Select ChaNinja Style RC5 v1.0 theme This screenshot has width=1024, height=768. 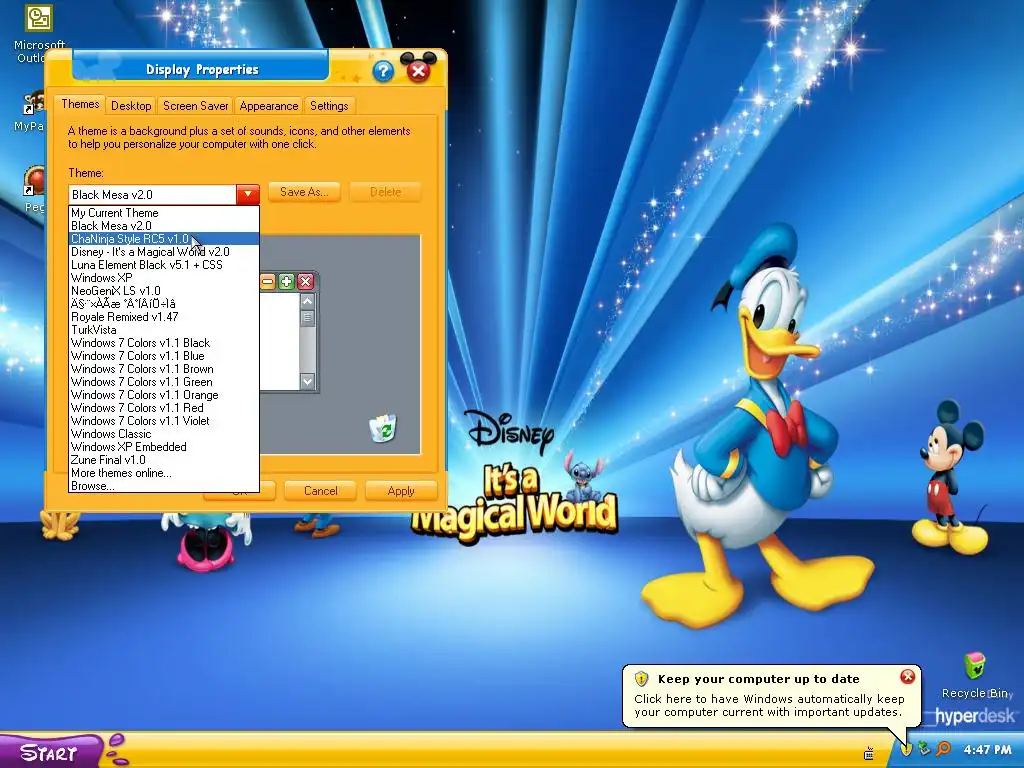coord(164,239)
